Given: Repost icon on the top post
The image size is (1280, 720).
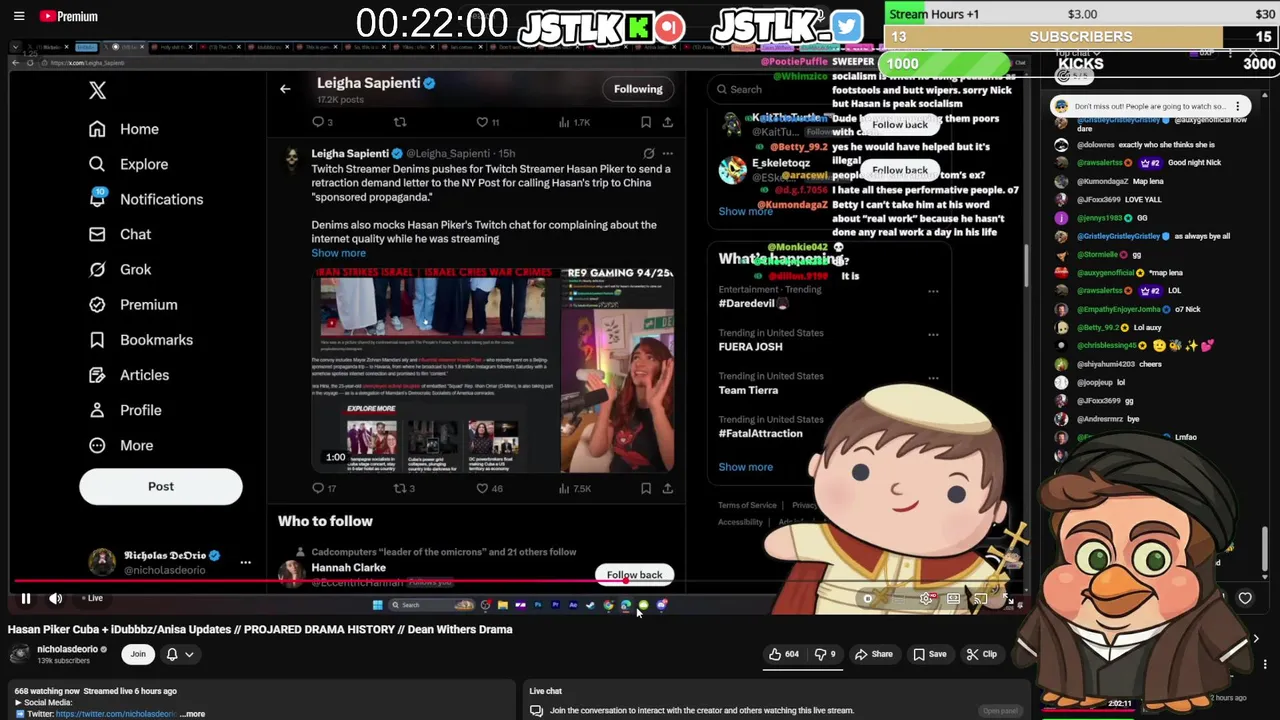Looking at the screenshot, I should (x=400, y=122).
